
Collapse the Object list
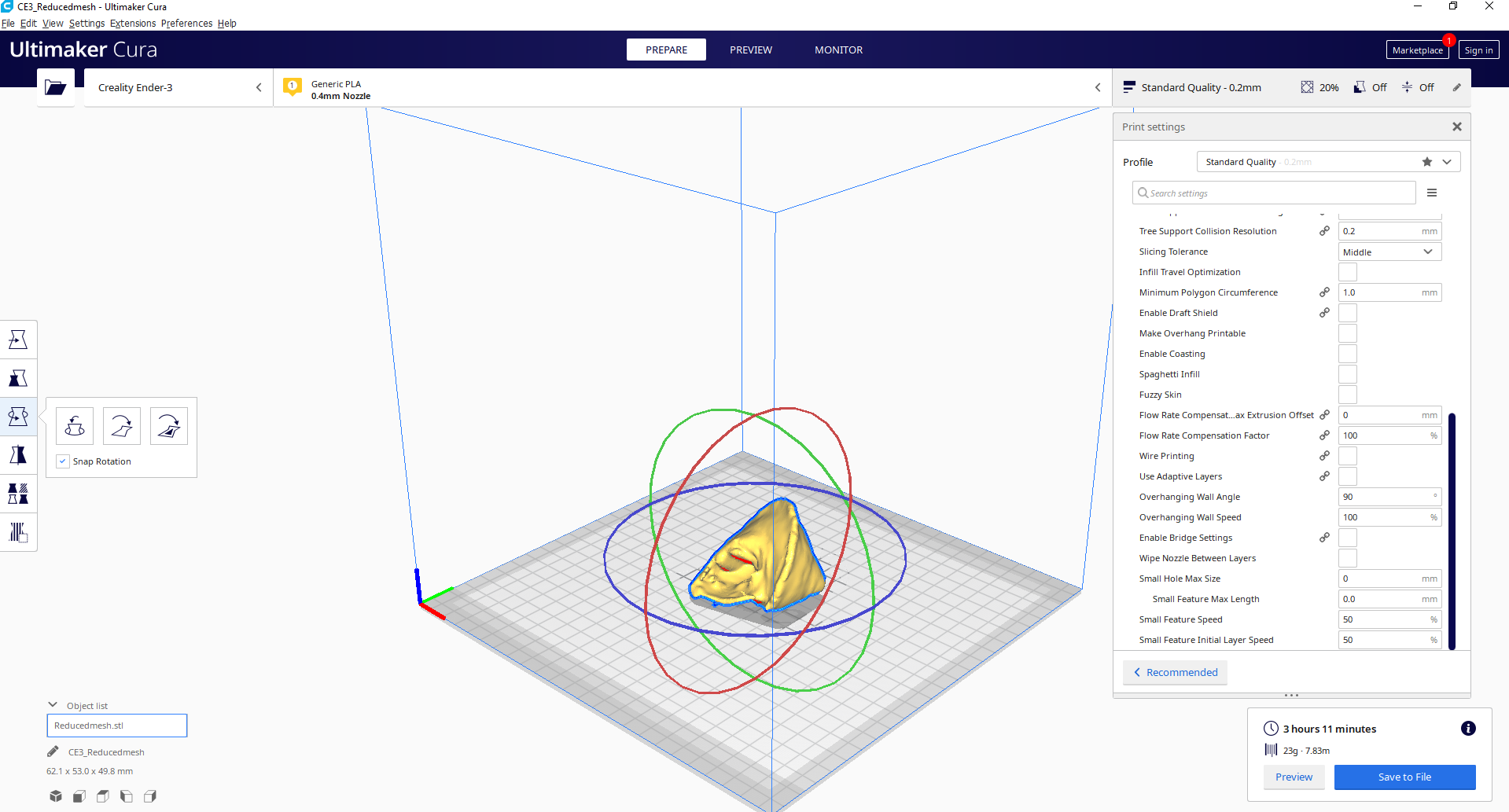53,705
